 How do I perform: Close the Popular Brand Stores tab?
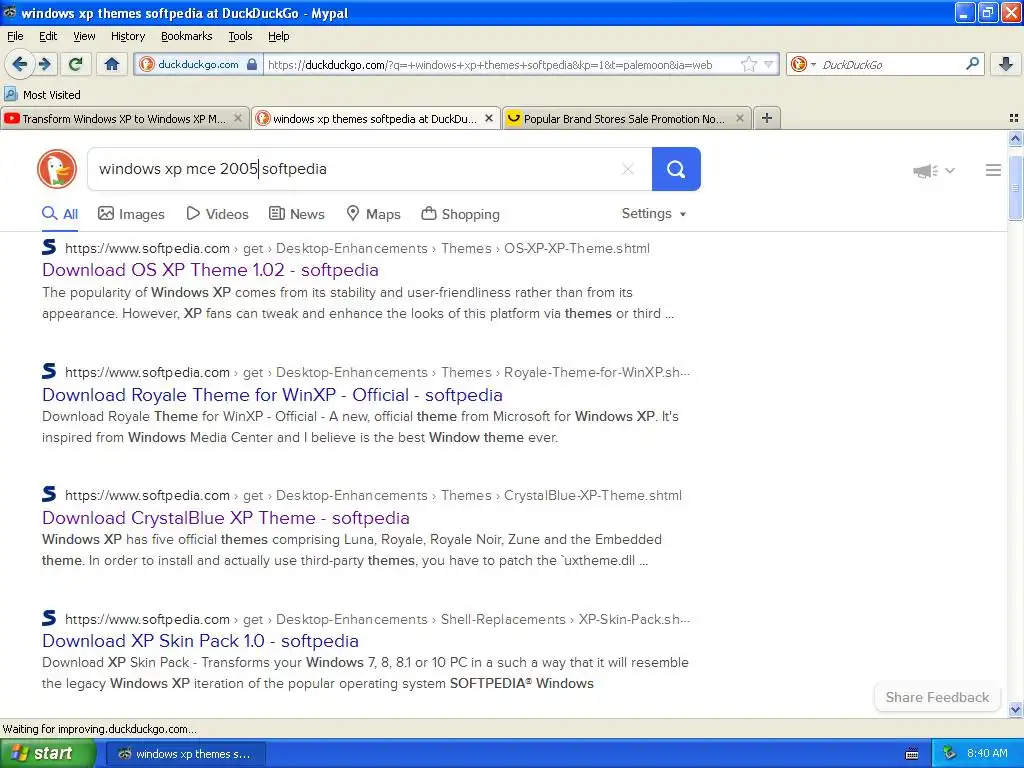click(x=739, y=118)
